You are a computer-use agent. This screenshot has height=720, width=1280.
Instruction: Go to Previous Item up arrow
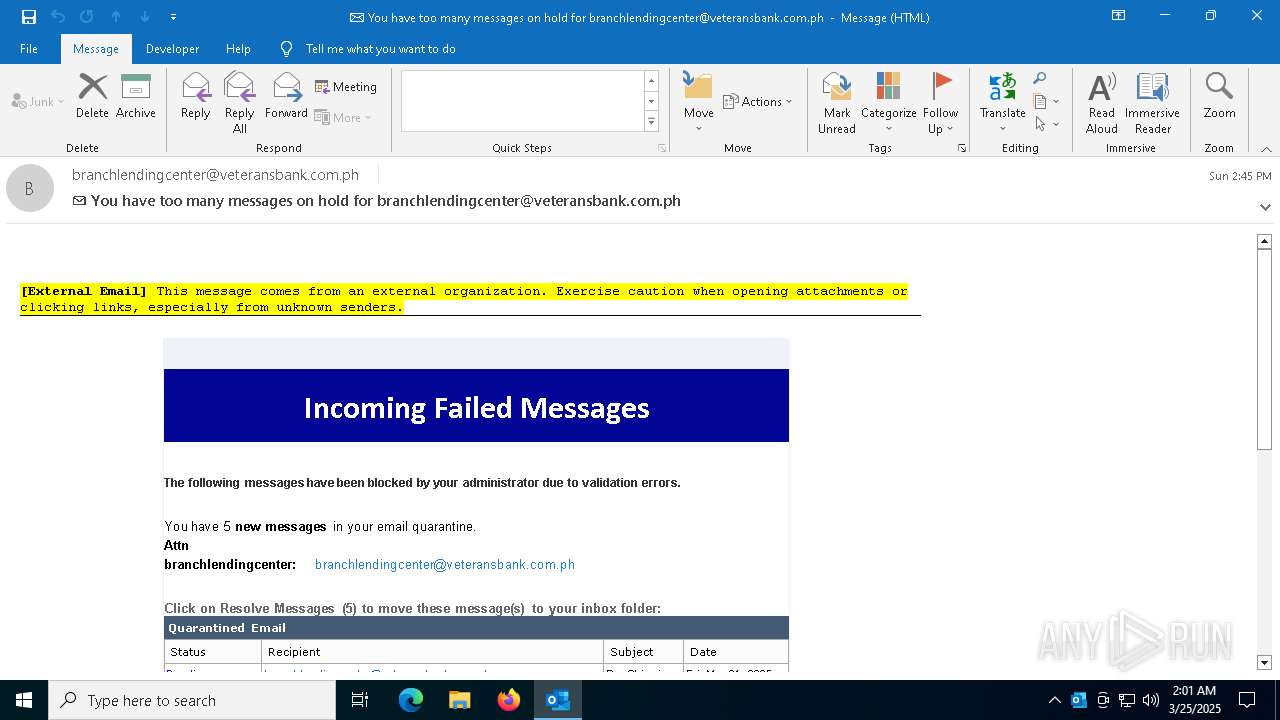click(116, 17)
